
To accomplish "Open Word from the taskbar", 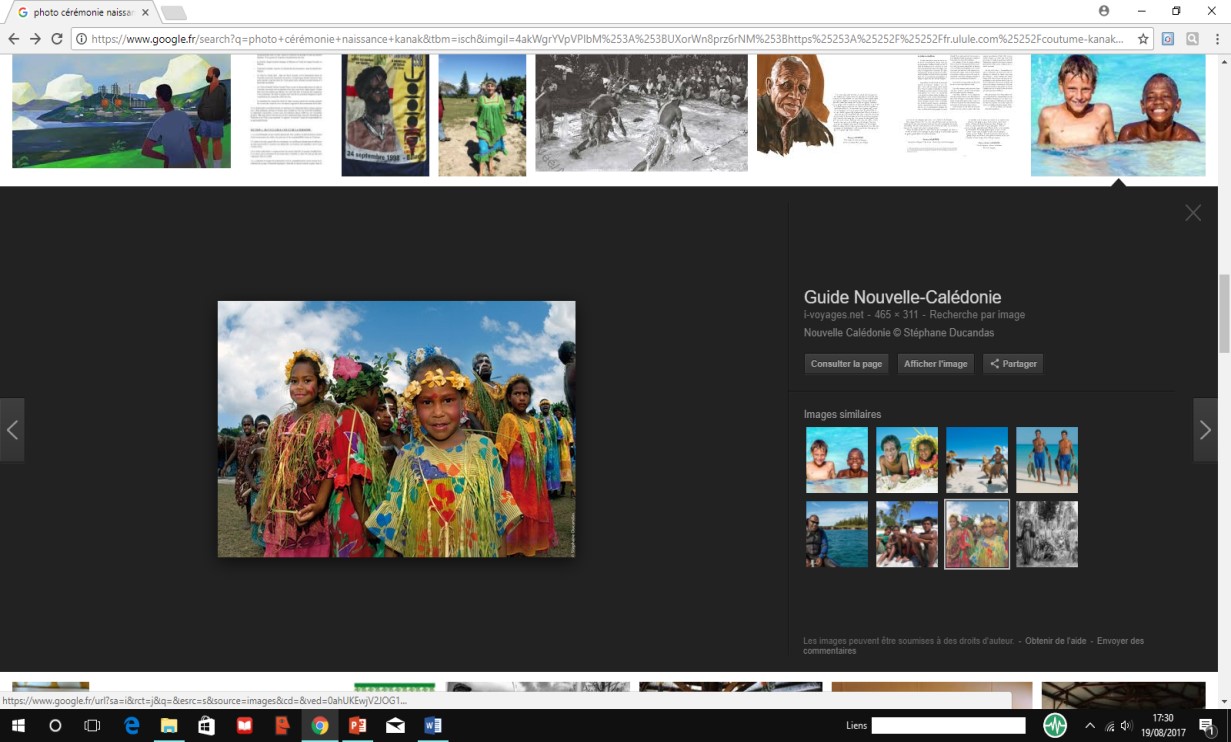I will (433, 726).
